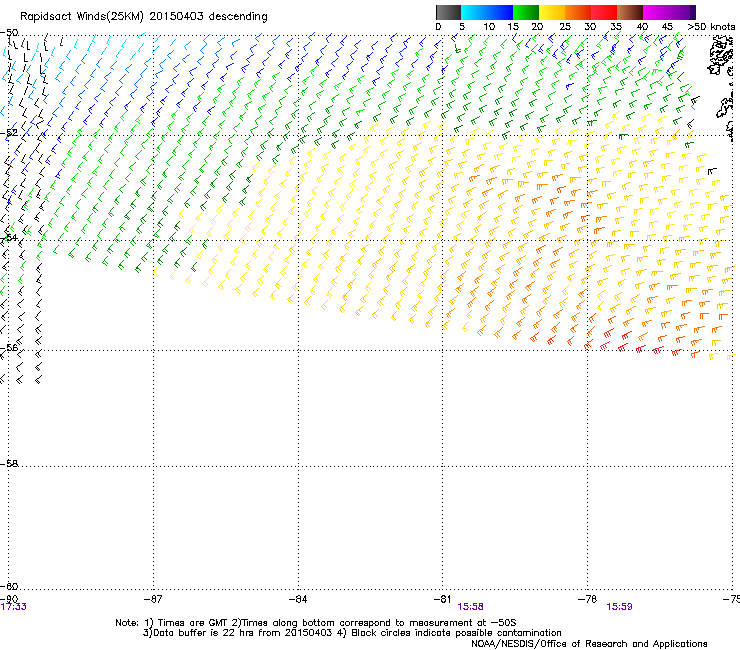Click the legend tick label '35'

[616, 27]
